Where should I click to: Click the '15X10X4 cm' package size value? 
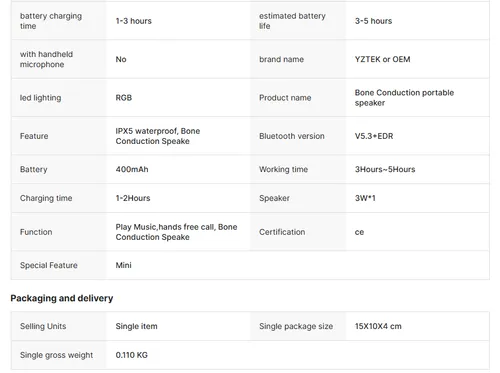(378, 326)
